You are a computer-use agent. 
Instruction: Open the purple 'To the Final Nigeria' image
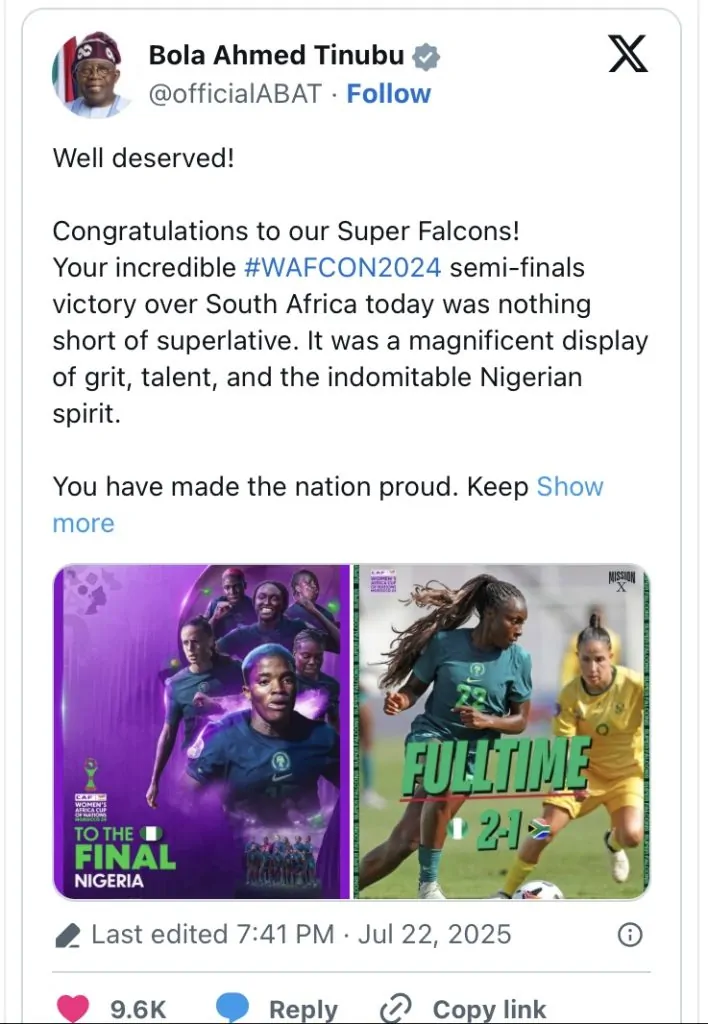tap(201, 731)
